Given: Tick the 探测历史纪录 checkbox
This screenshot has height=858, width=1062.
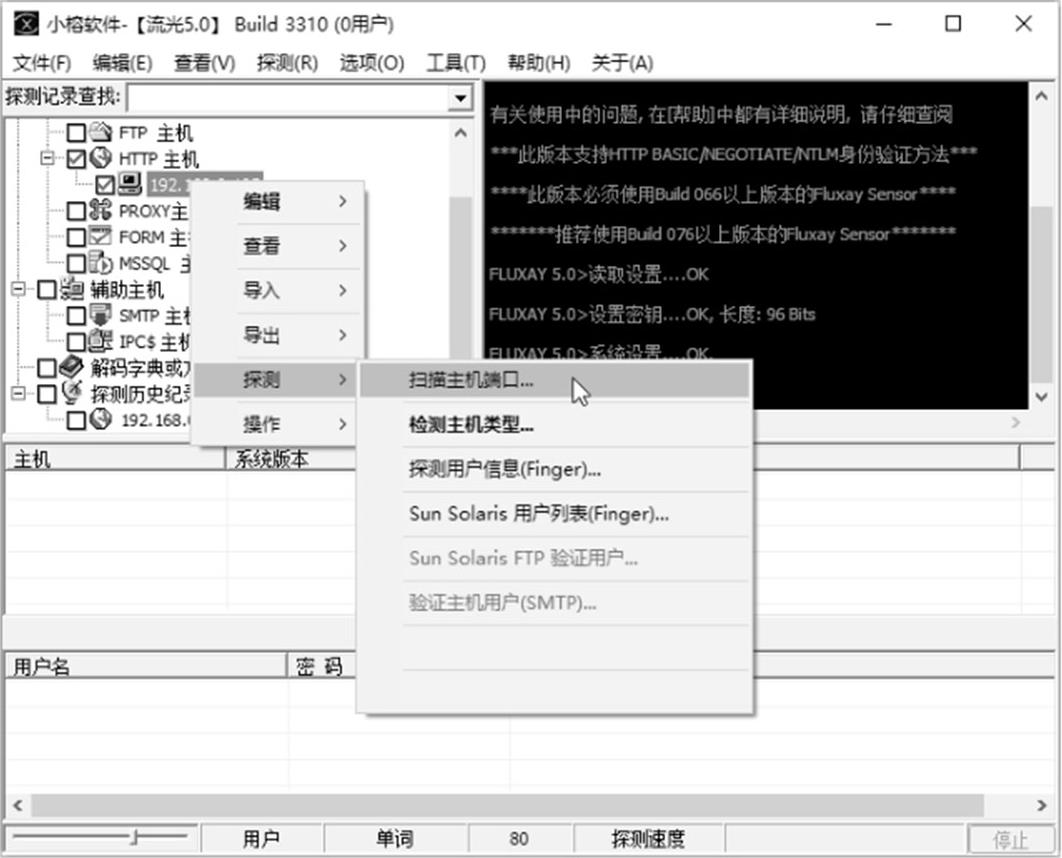Looking at the screenshot, I should point(47,394).
